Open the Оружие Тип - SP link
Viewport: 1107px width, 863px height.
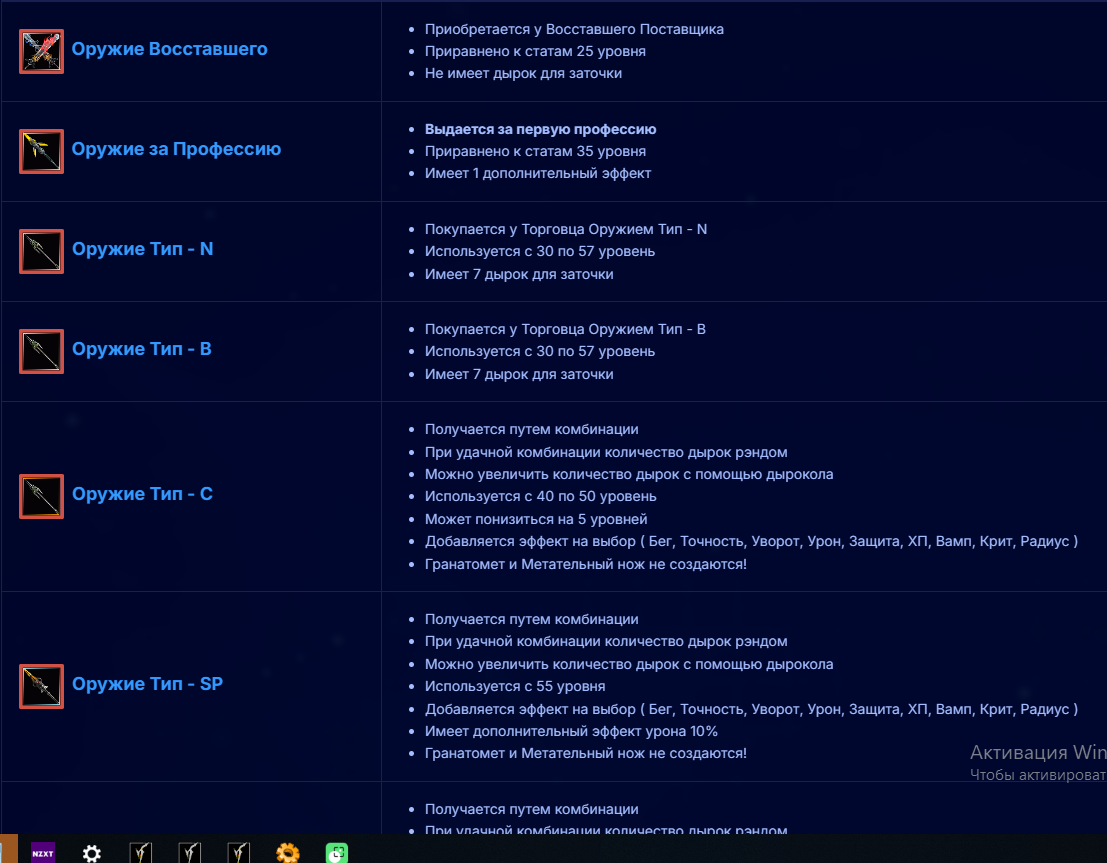(148, 684)
